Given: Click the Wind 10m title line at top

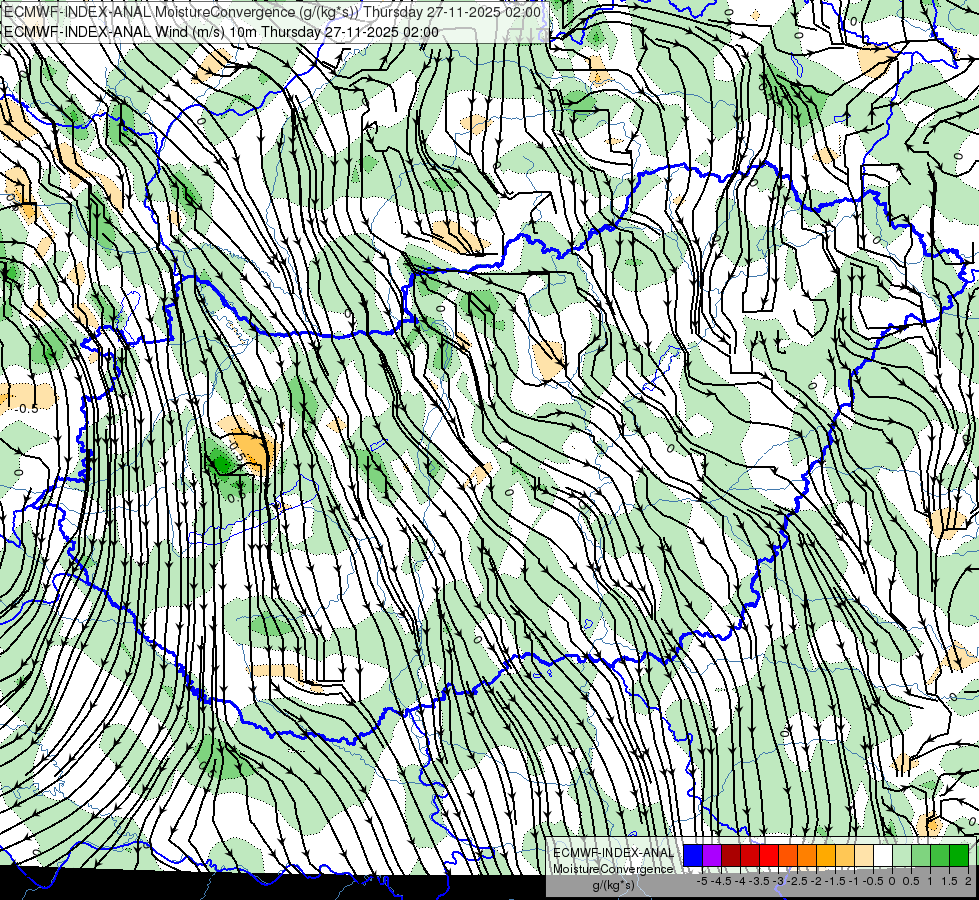Looking at the screenshot, I should (x=221, y=32).
